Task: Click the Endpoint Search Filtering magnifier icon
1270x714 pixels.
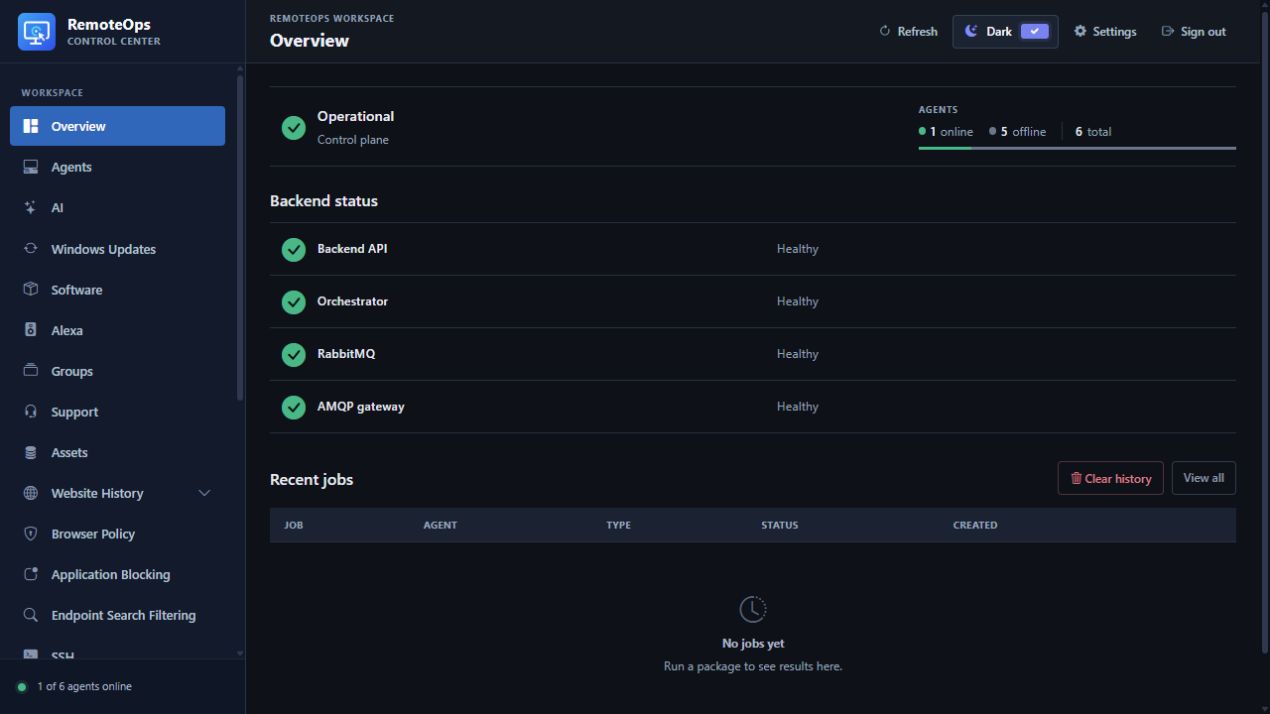Action: pos(31,615)
